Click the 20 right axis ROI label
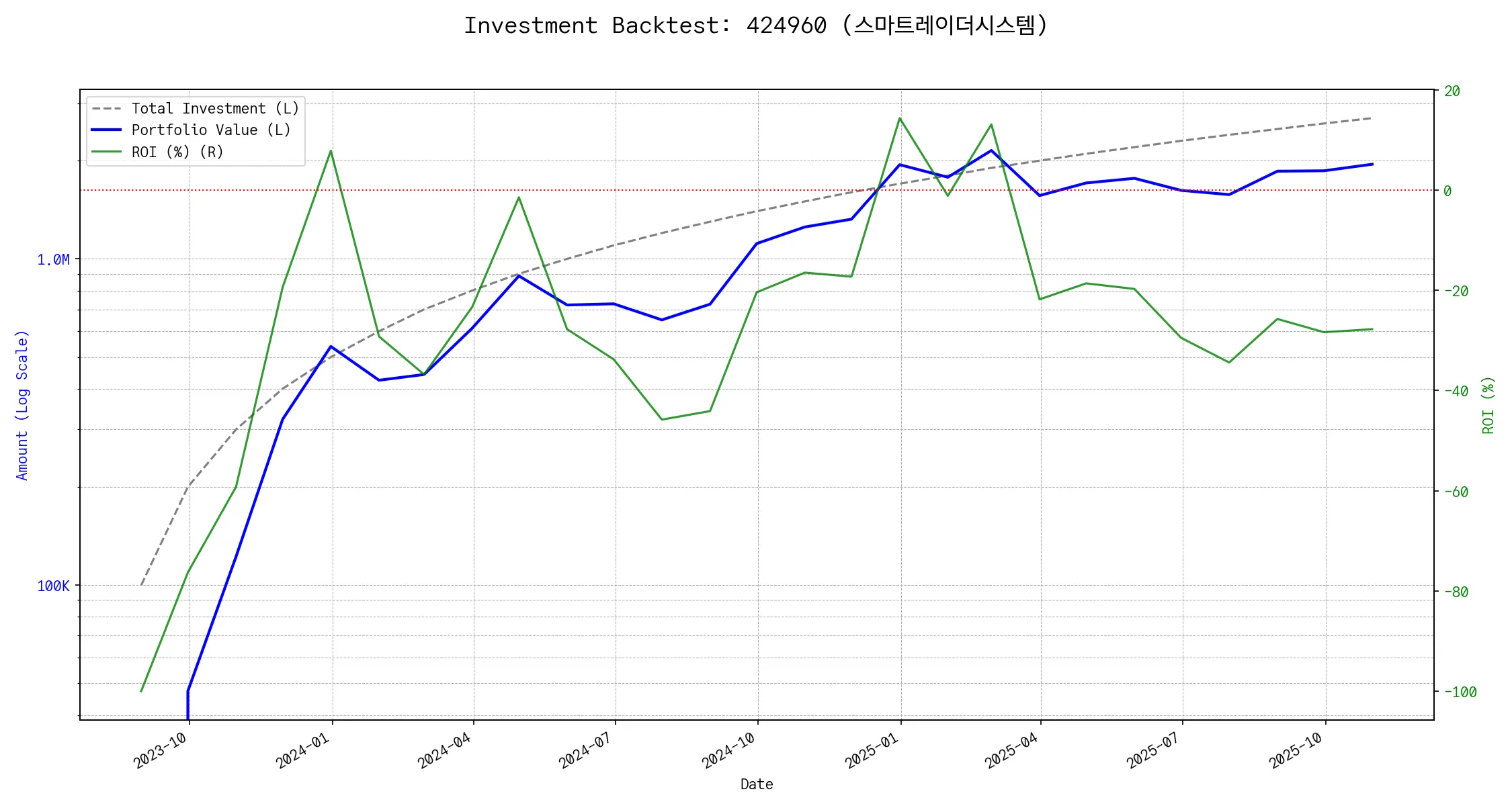 1452,91
